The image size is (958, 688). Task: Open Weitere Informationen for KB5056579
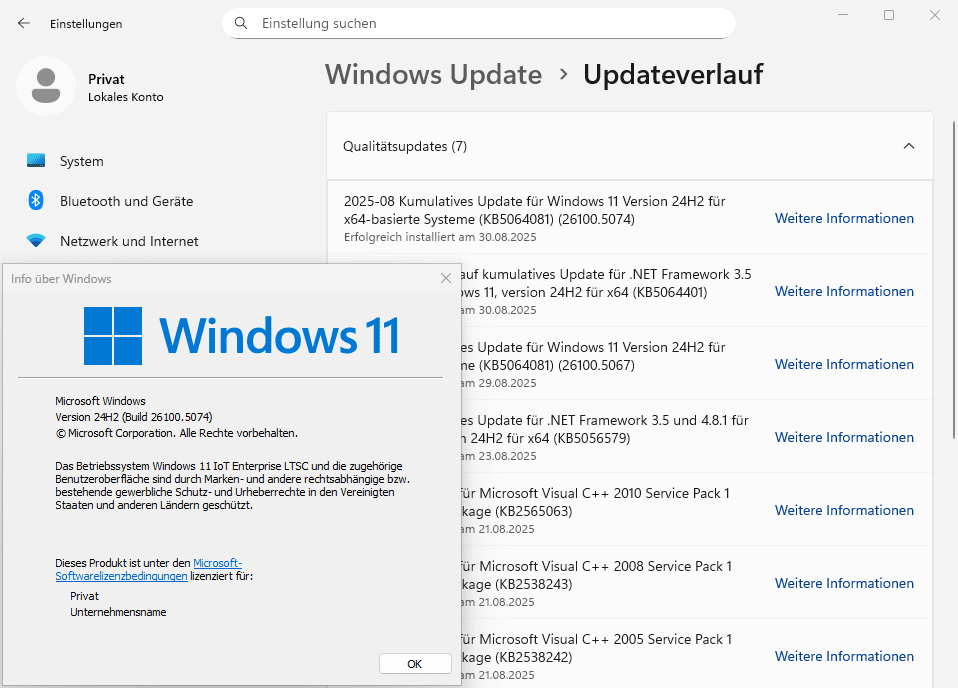(844, 437)
